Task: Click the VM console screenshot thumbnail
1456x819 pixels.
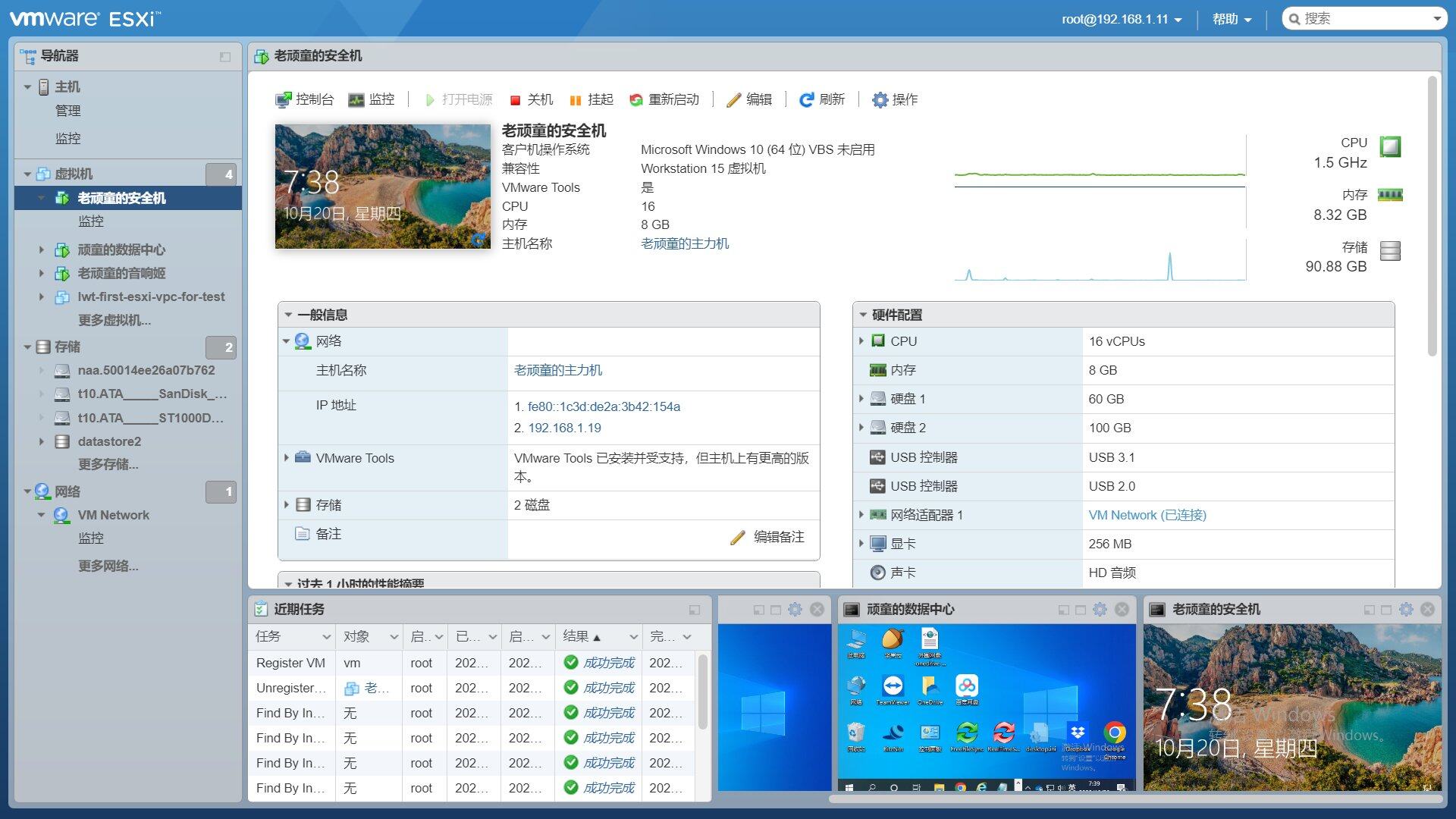Action: [383, 187]
